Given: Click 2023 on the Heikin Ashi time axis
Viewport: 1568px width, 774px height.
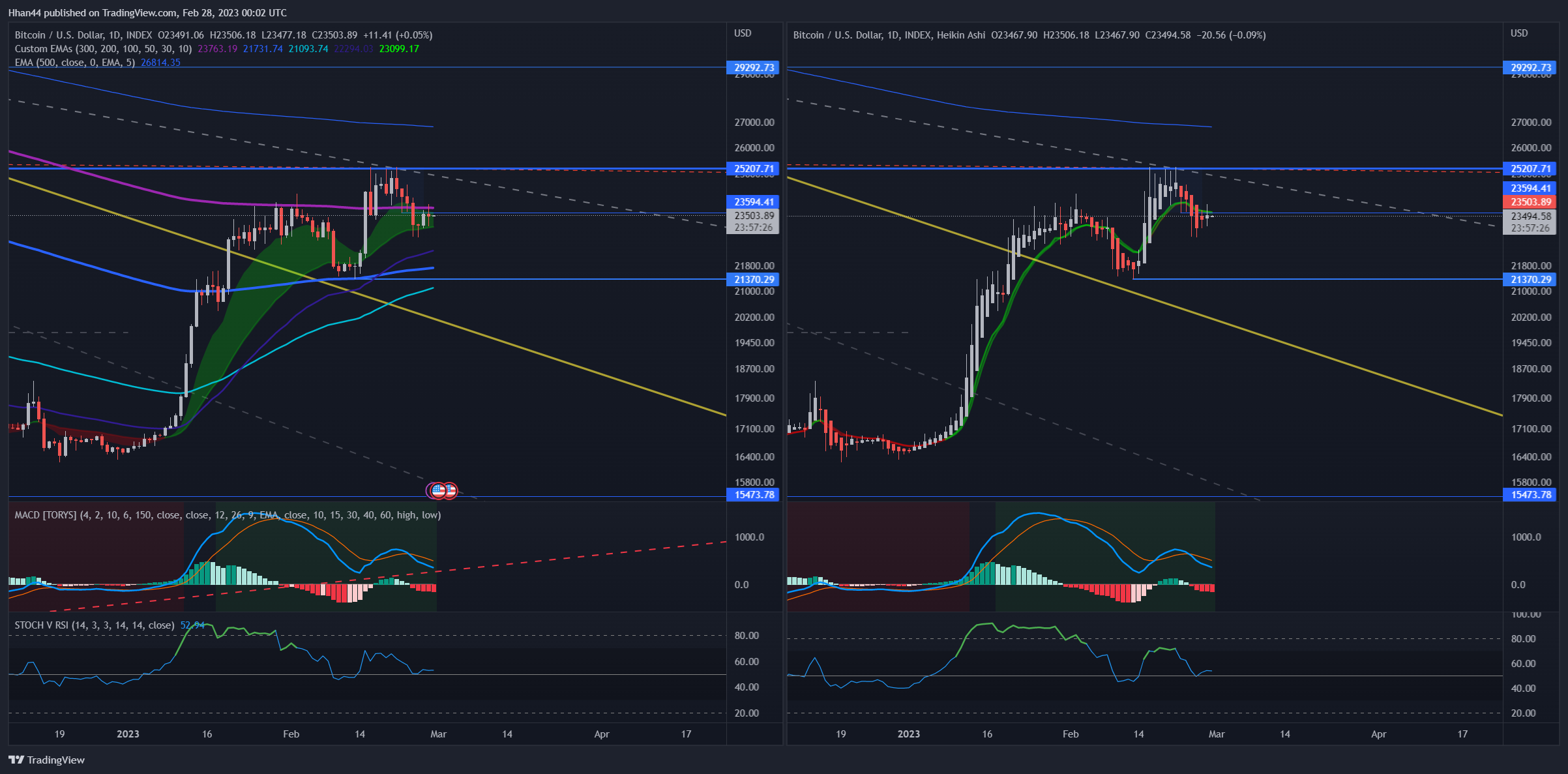Looking at the screenshot, I should click(x=909, y=734).
